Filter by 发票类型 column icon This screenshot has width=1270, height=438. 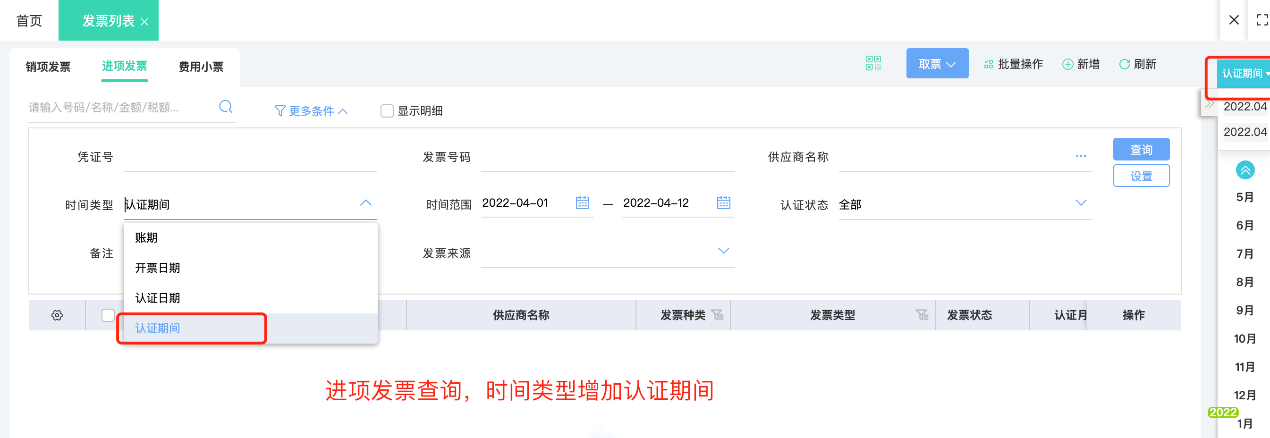(x=922, y=315)
